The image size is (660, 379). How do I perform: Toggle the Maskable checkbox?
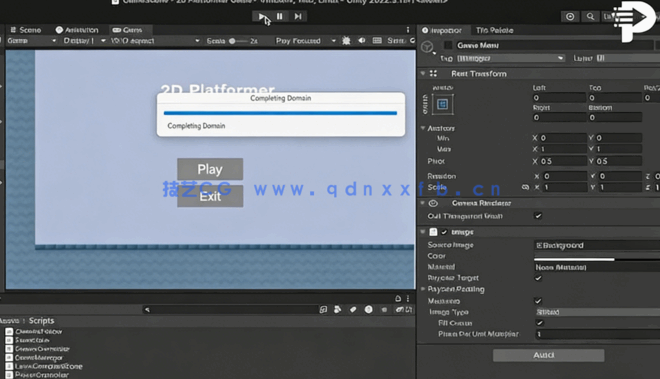pos(538,301)
